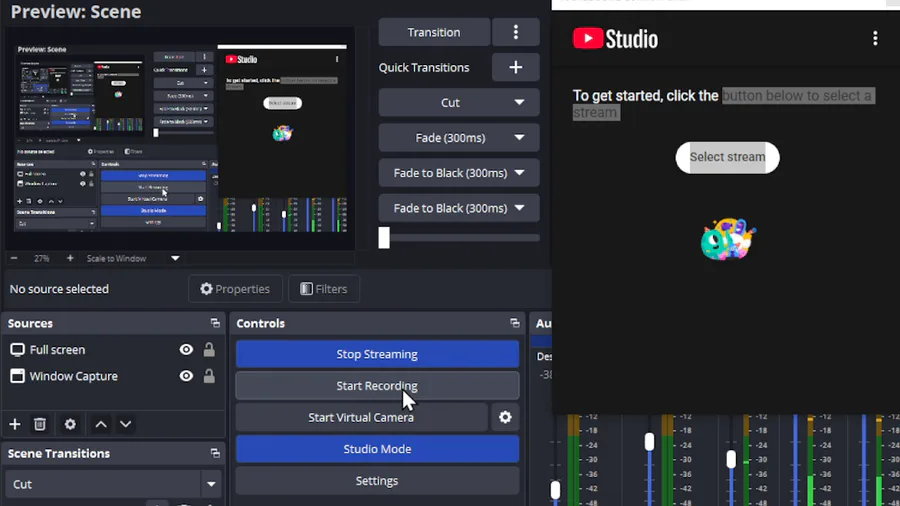Click Start Virtual Camera button
Viewport: 900px width, 506px height.
point(361,417)
